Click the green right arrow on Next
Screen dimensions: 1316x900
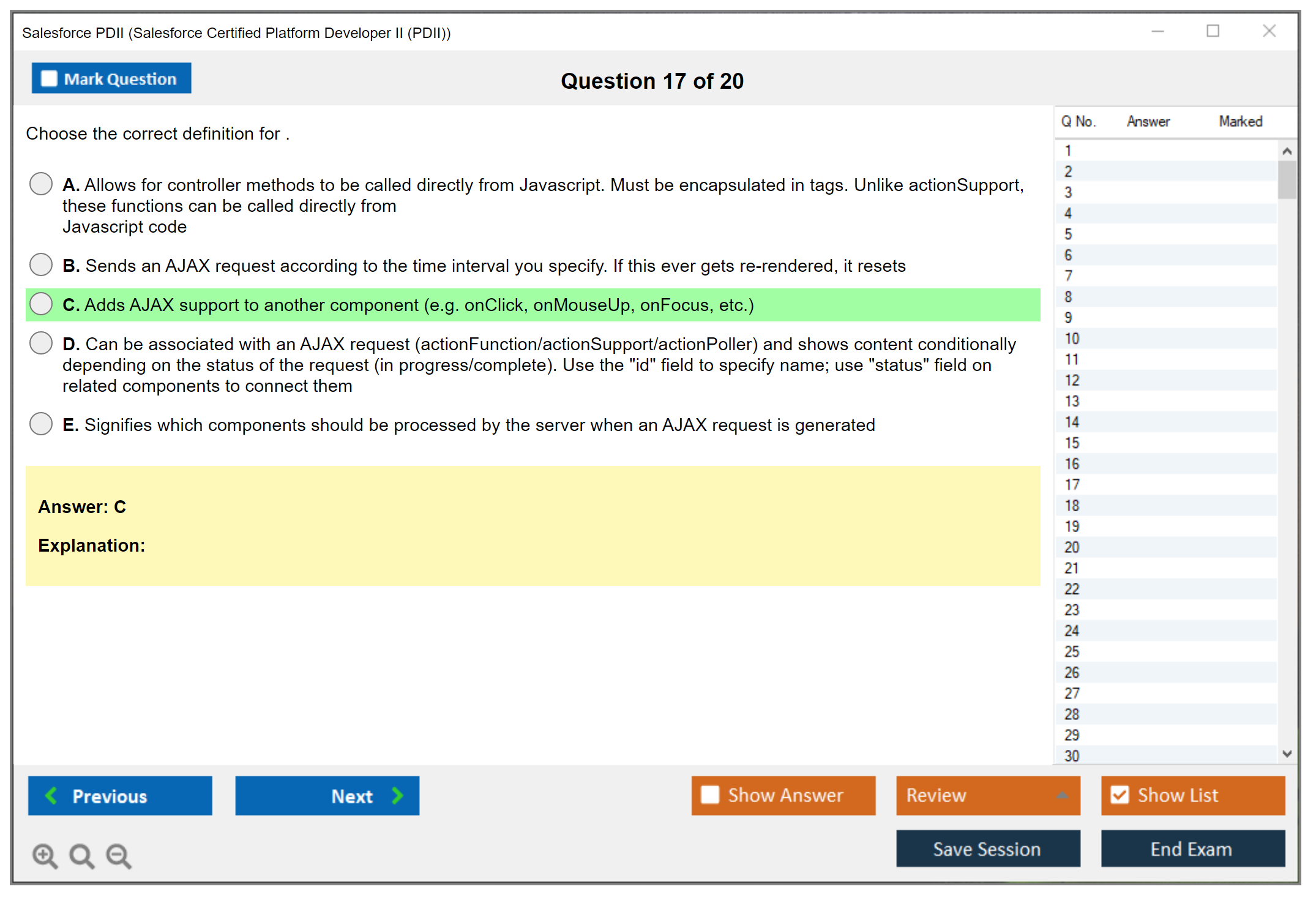[x=397, y=795]
